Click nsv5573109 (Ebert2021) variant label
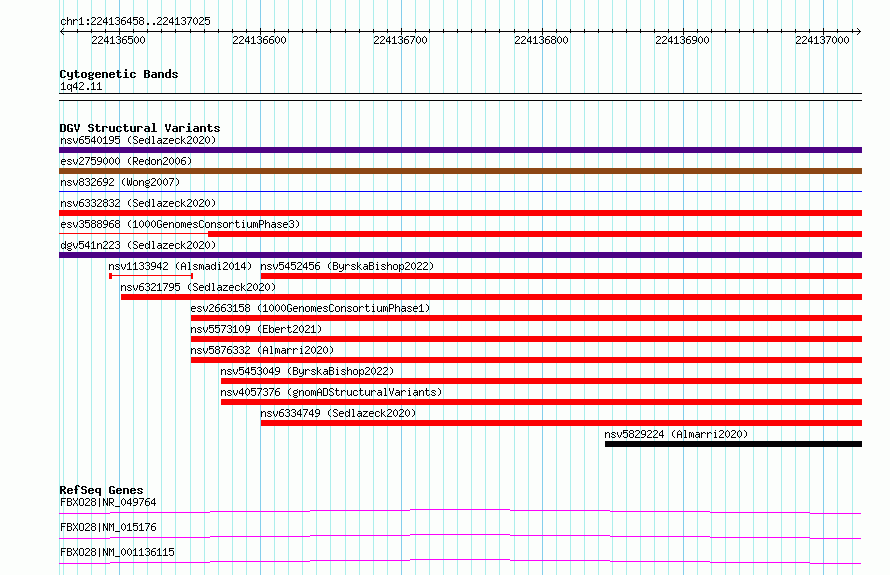Viewport: 890px width, 575px height. pyautogui.click(x=256, y=329)
